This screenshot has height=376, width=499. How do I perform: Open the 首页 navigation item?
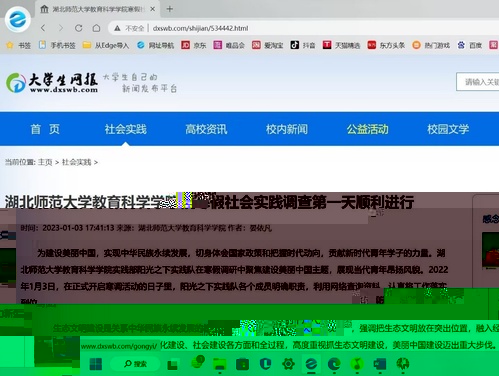45,129
